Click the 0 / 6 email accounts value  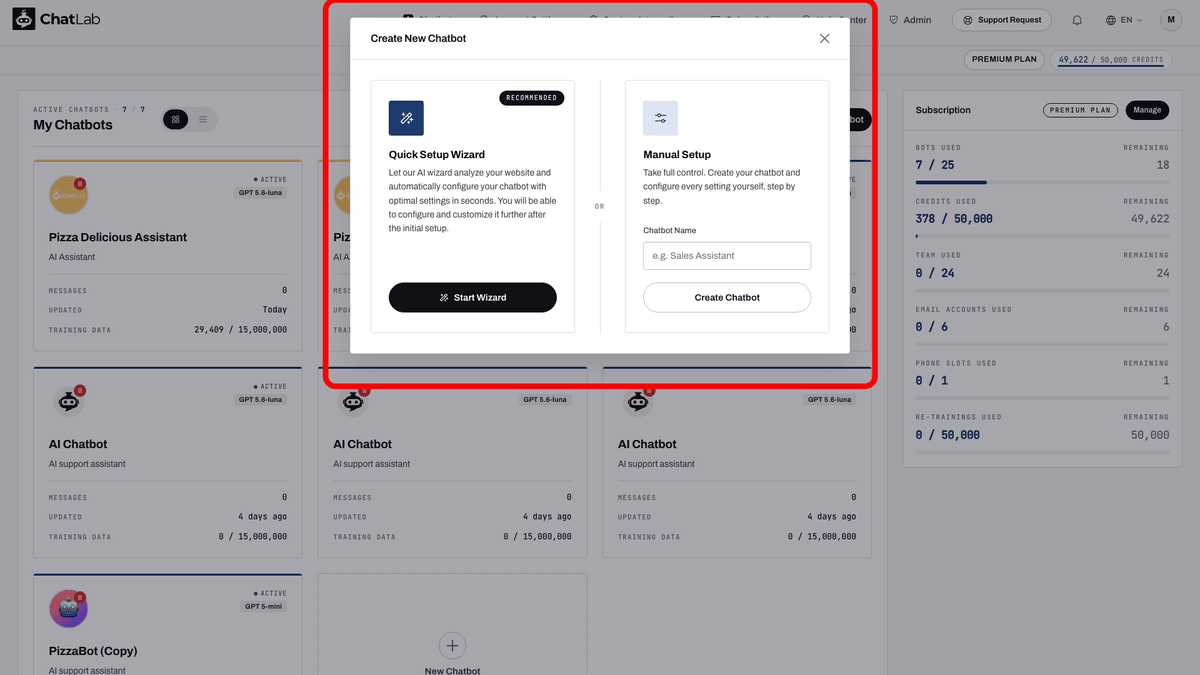(x=931, y=327)
